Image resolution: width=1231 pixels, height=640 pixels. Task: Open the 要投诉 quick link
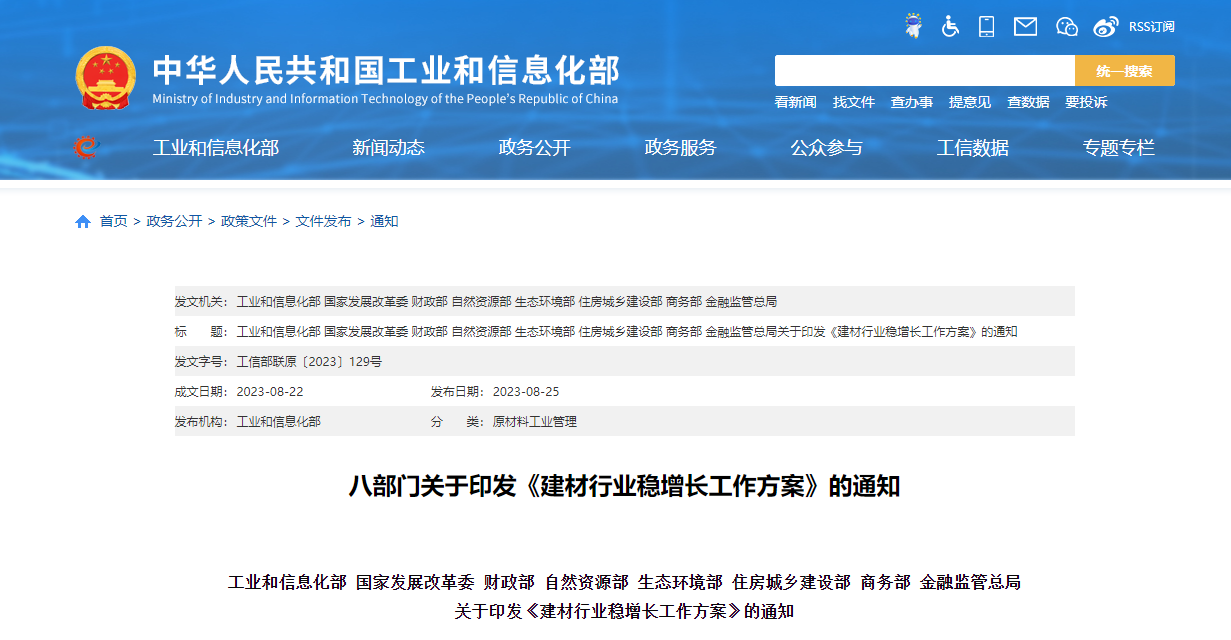1085,102
